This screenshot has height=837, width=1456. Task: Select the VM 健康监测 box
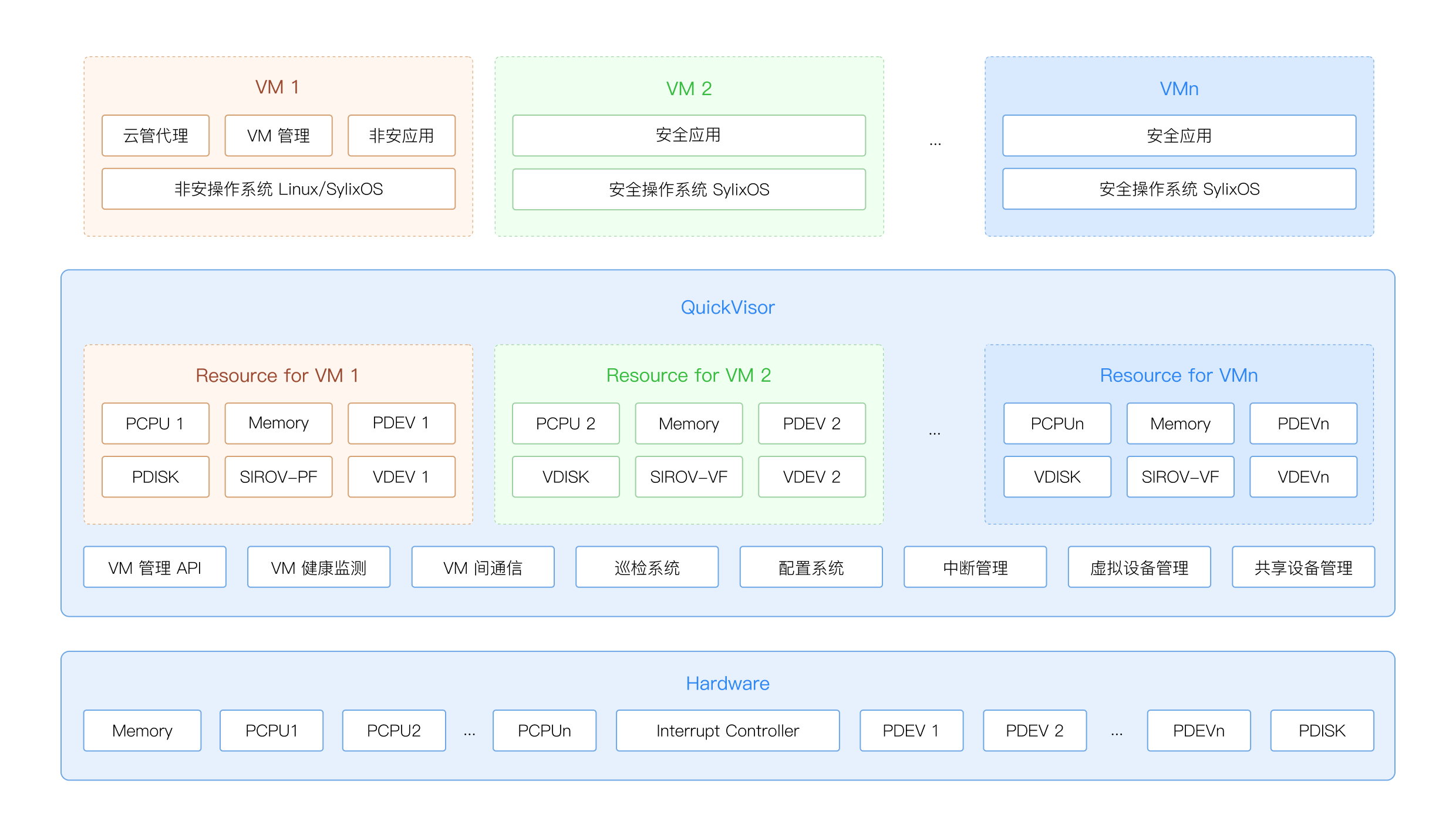click(319, 567)
